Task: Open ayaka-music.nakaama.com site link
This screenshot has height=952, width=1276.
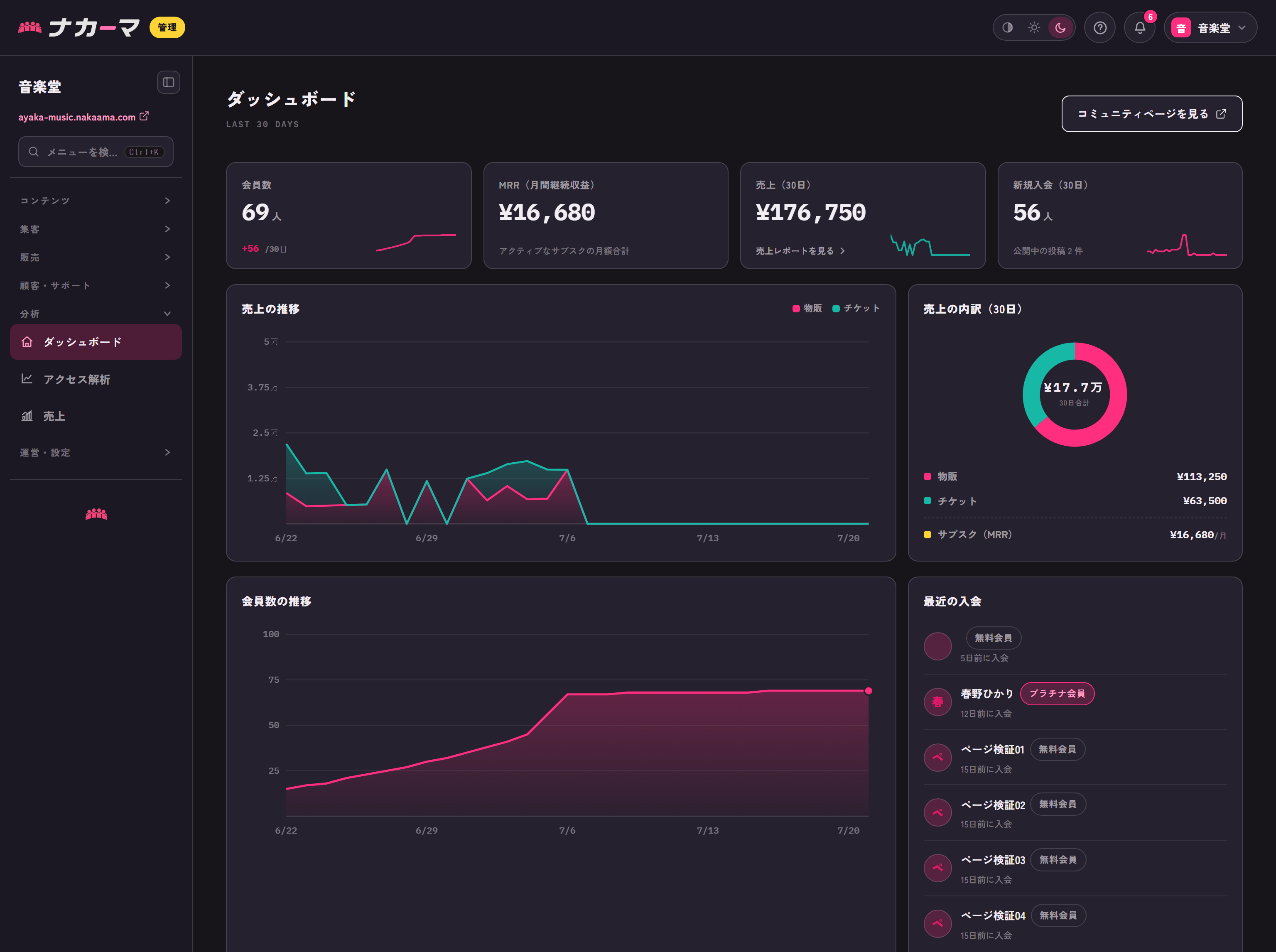Action: [x=83, y=117]
